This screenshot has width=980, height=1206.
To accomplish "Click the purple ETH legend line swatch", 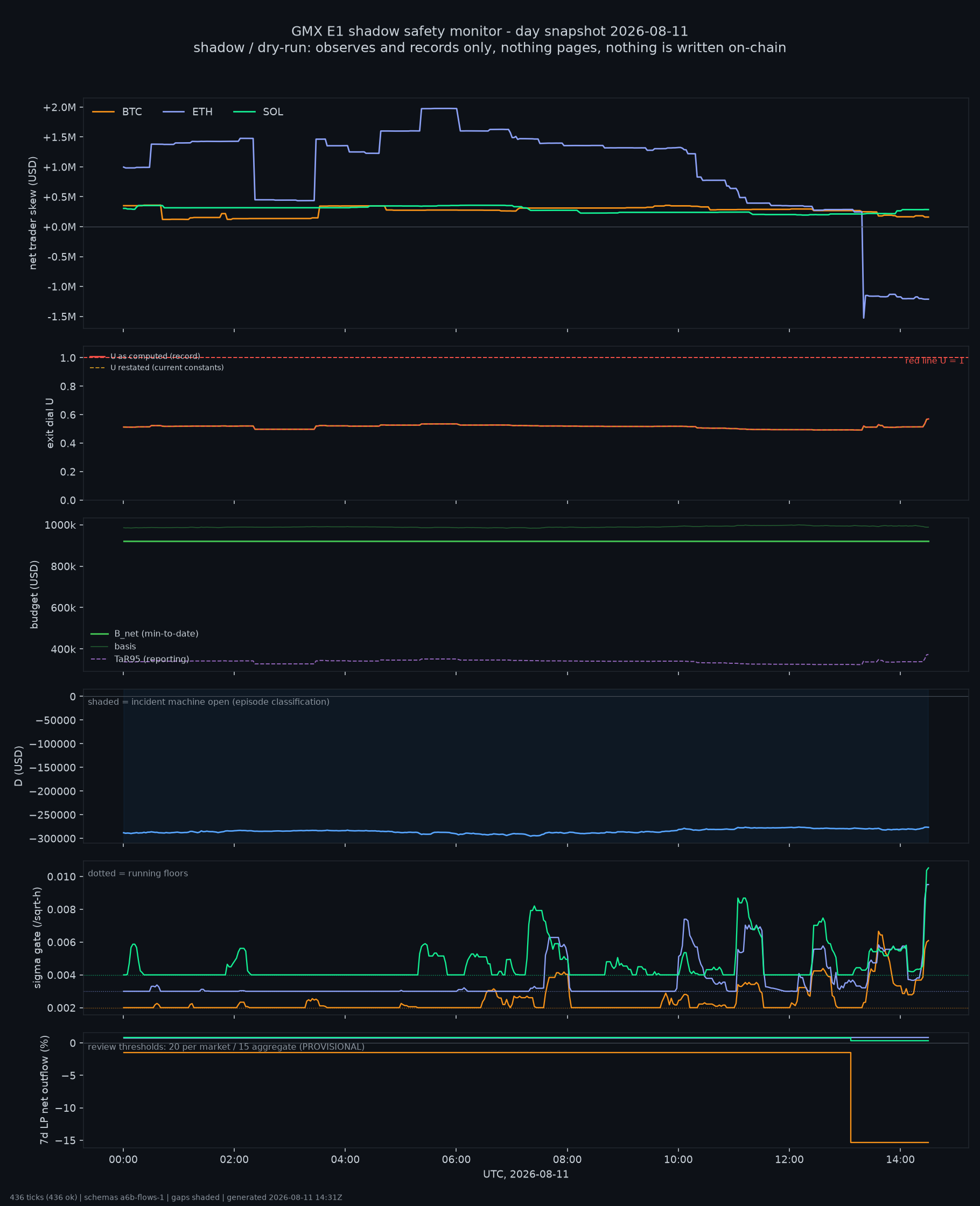I will point(173,112).
